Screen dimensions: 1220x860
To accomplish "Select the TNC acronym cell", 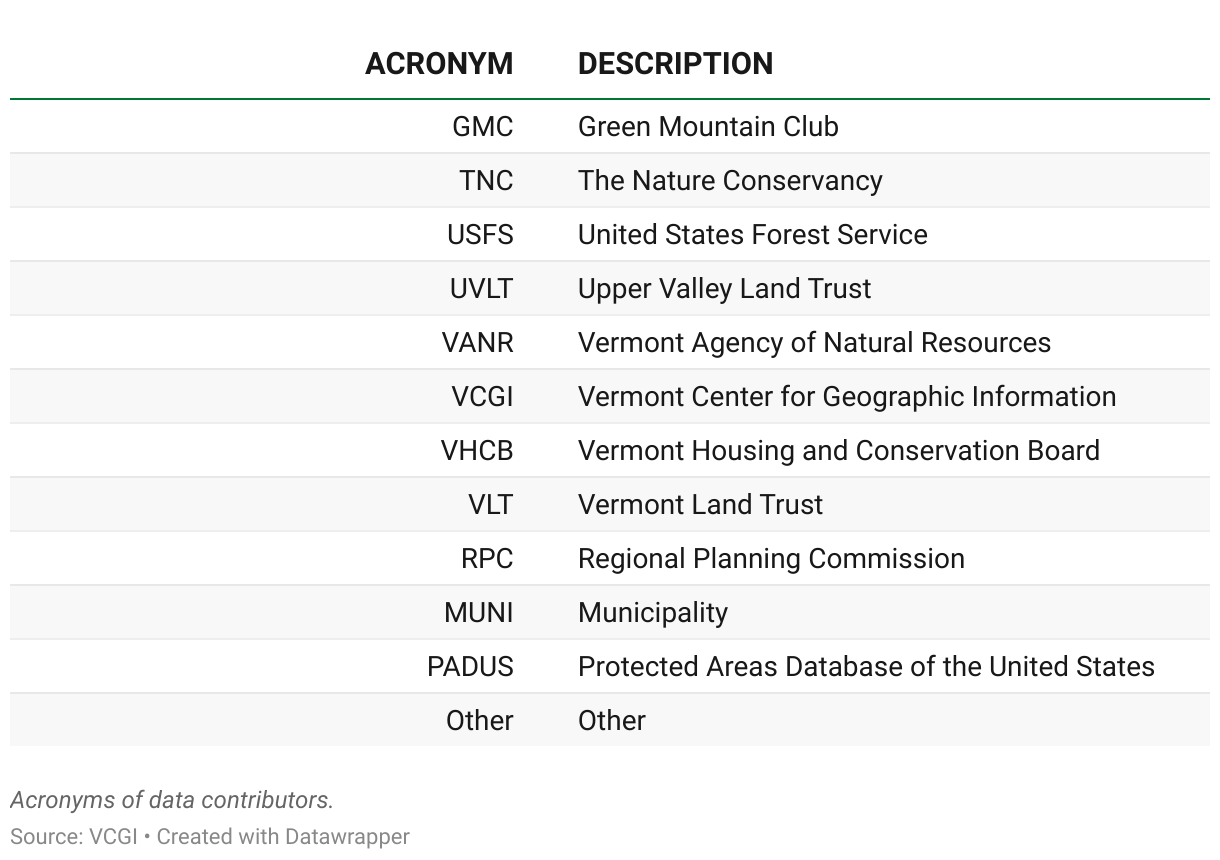I will click(486, 181).
